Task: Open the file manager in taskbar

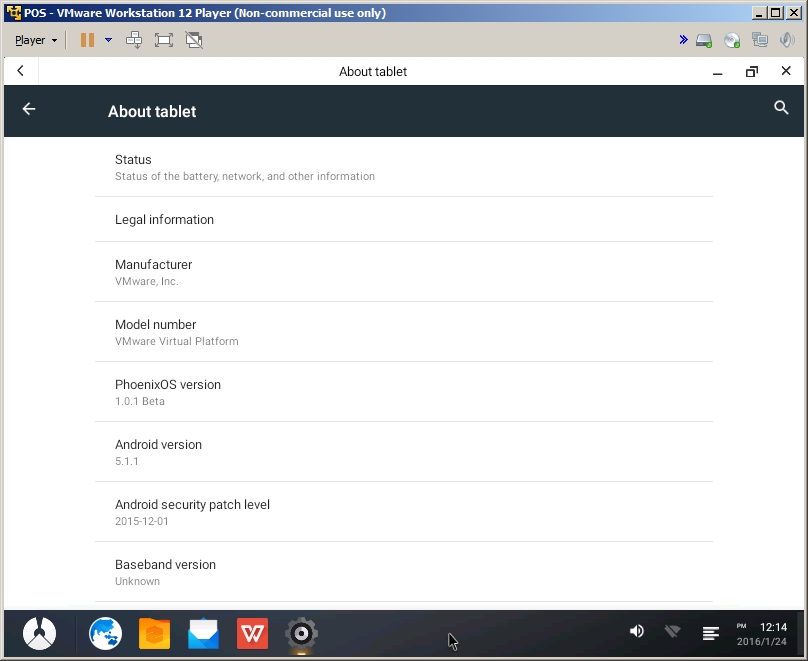Action: 154,633
